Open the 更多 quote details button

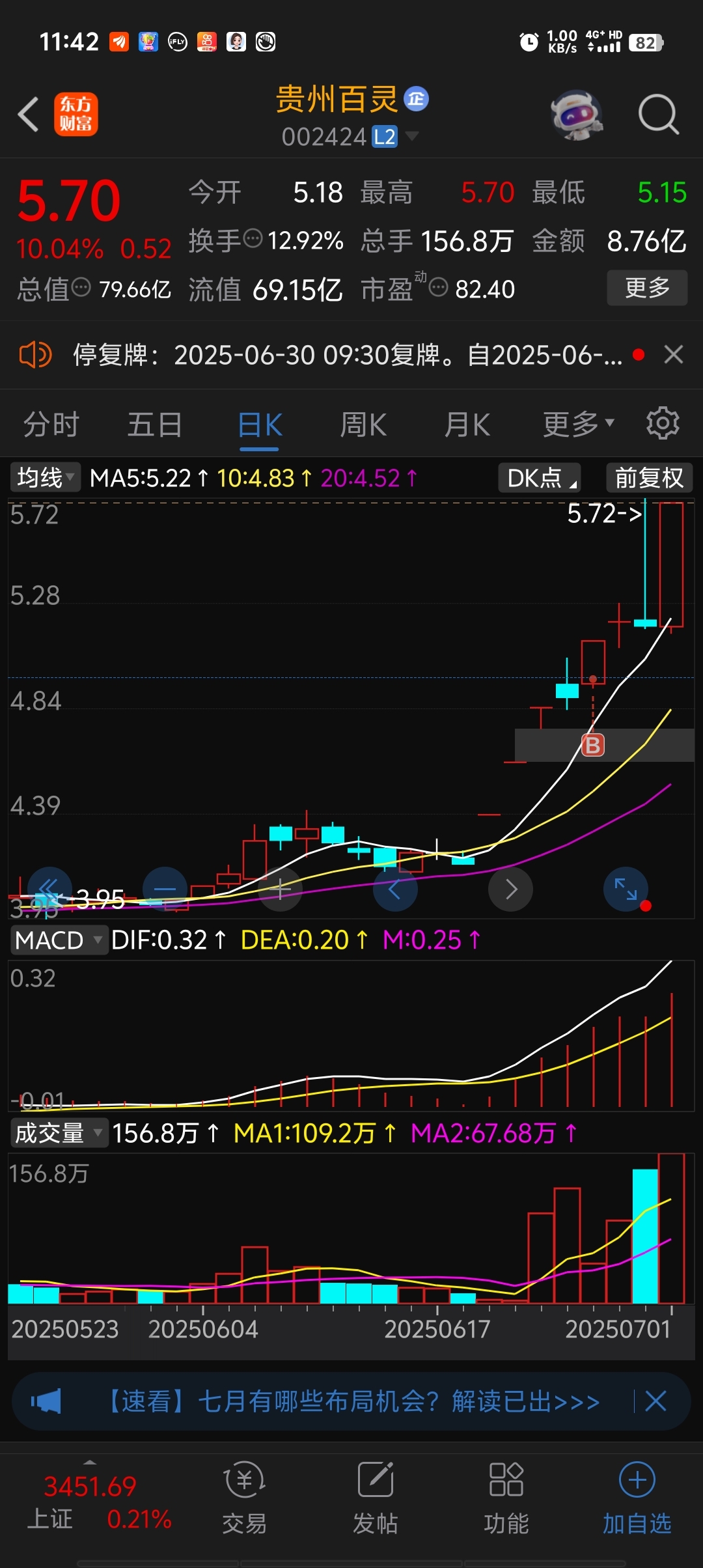(647, 288)
